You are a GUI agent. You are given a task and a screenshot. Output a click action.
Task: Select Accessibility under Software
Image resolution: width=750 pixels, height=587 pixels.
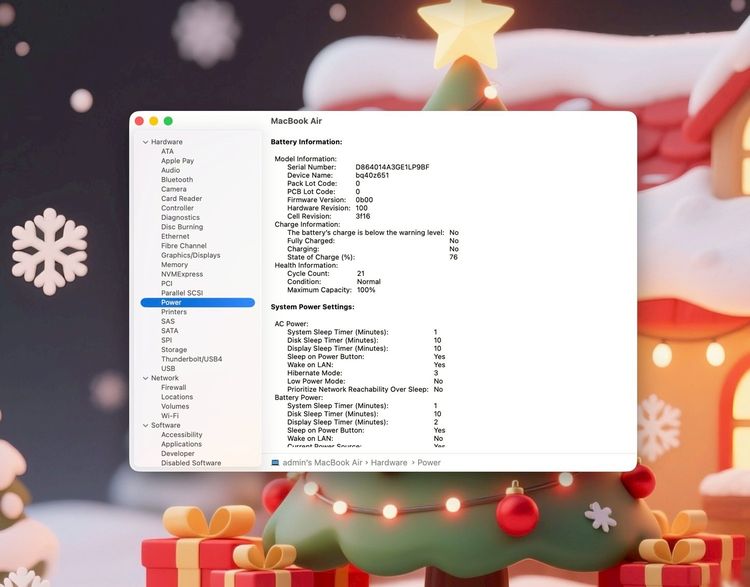click(x=181, y=434)
